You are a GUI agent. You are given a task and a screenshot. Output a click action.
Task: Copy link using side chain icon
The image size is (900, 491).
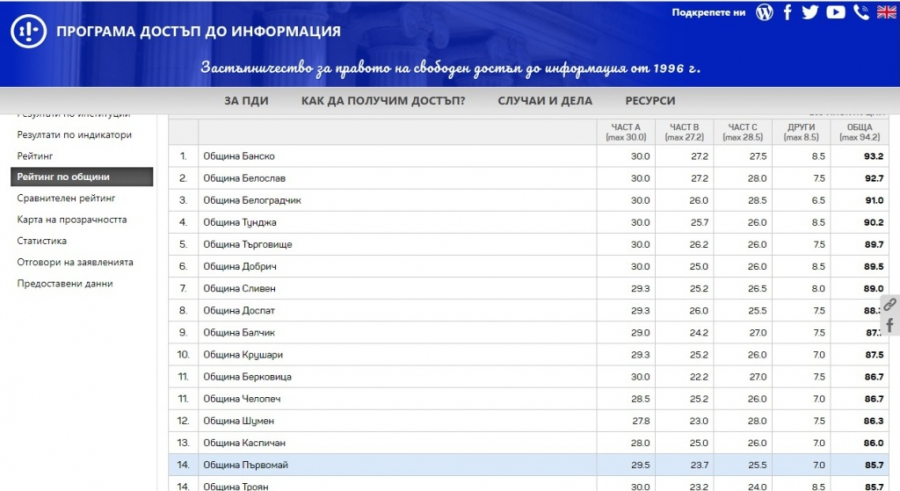tap(890, 304)
